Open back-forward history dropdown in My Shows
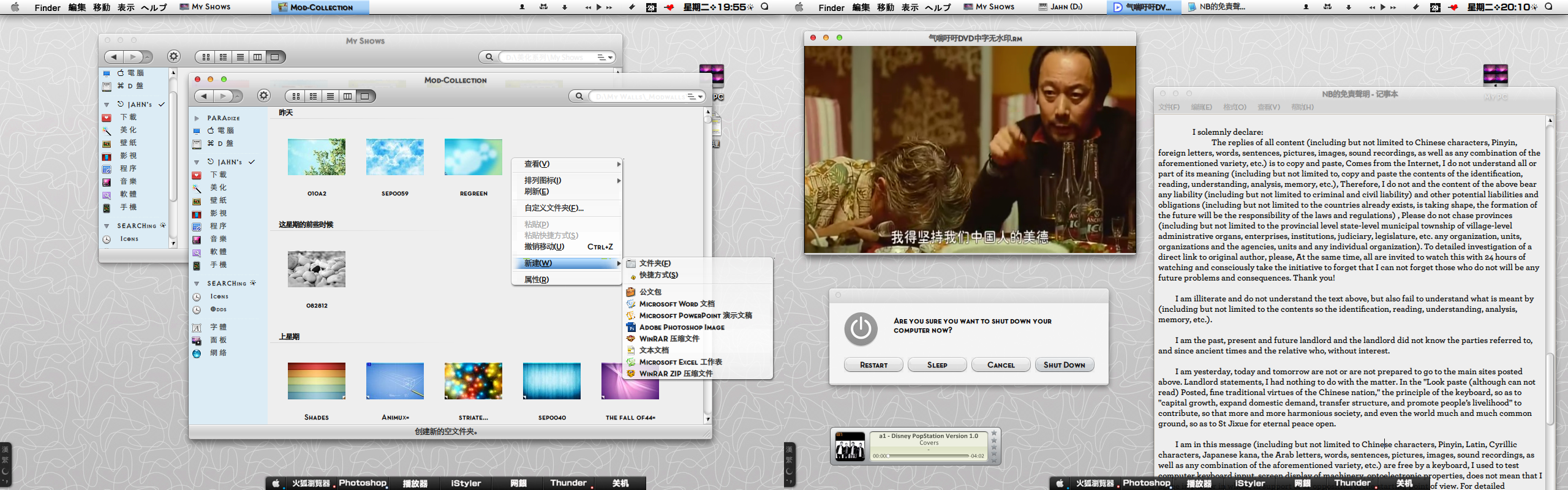The image size is (1568, 490). (147, 57)
